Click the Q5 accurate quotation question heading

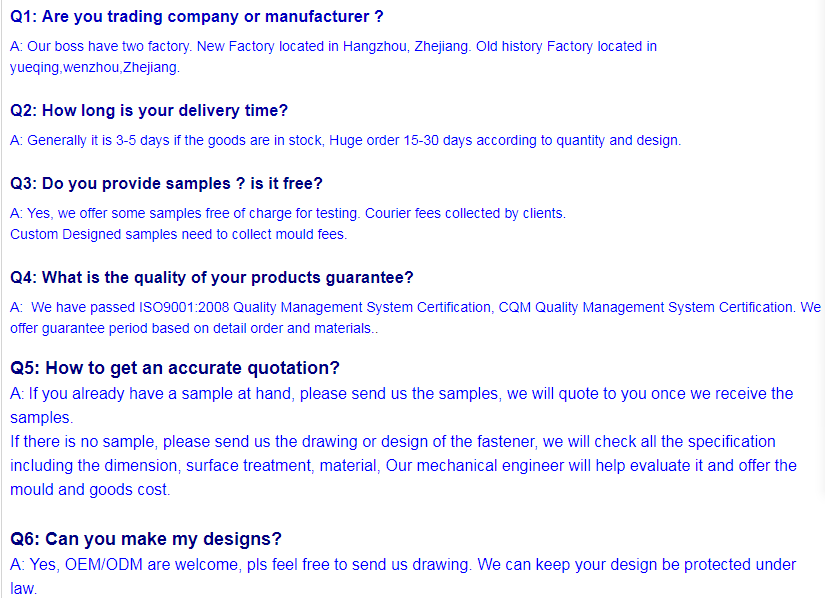point(175,368)
